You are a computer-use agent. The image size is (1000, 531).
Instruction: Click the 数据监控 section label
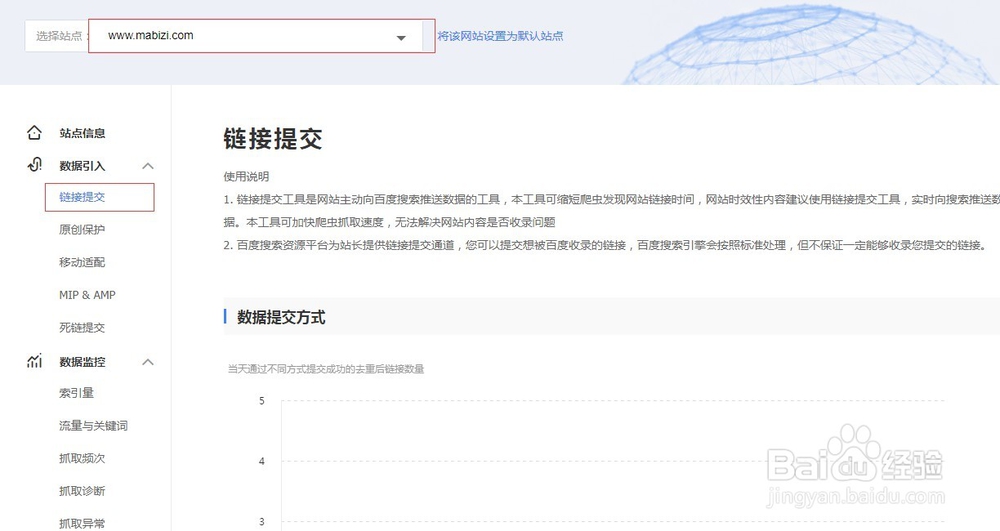tap(82, 361)
